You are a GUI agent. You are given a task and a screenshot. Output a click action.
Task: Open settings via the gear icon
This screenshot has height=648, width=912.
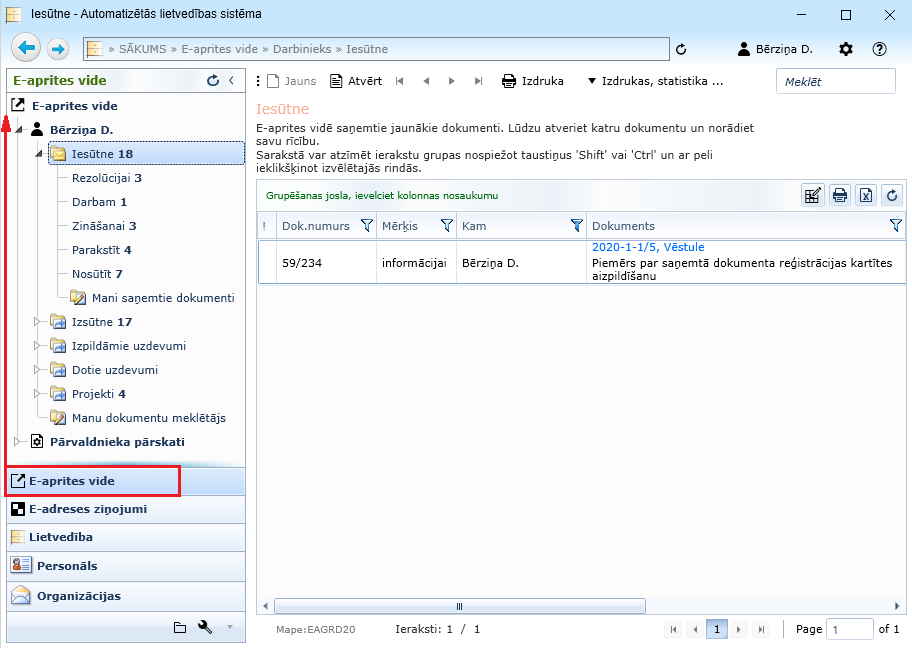coord(846,49)
